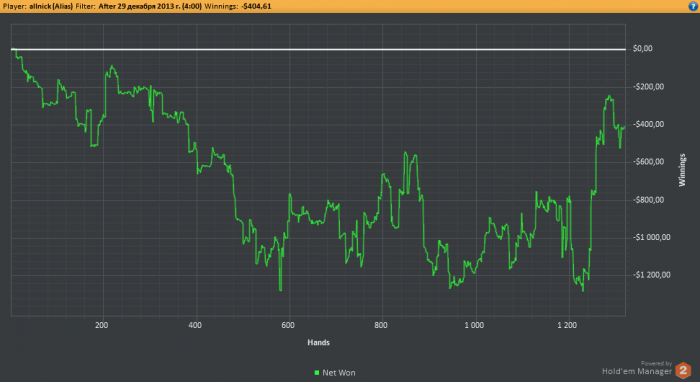Click the -$400,00 axis label
700x382 pixels.
click(x=648, y=124)
